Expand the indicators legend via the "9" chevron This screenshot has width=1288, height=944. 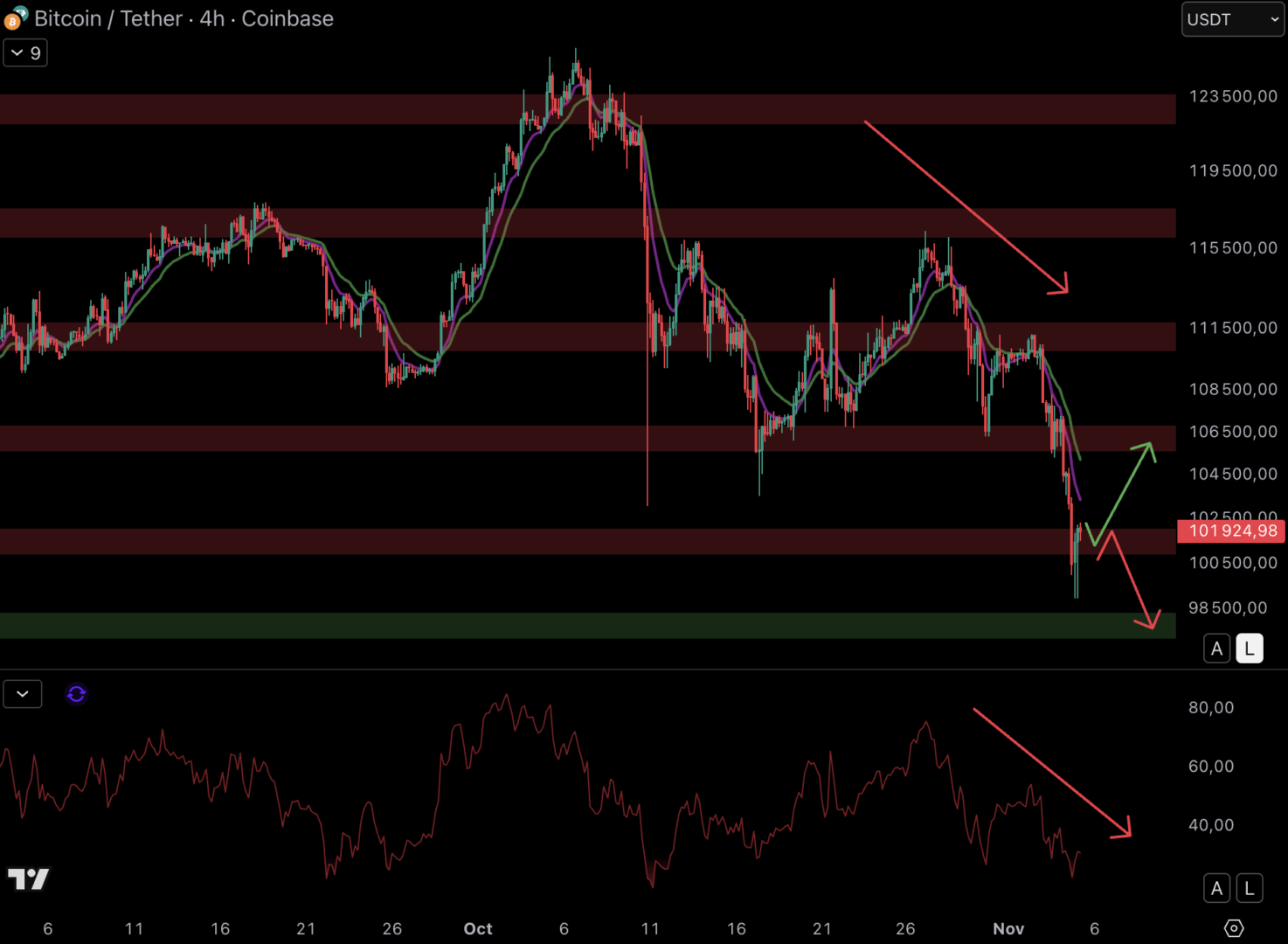point(24,52)
